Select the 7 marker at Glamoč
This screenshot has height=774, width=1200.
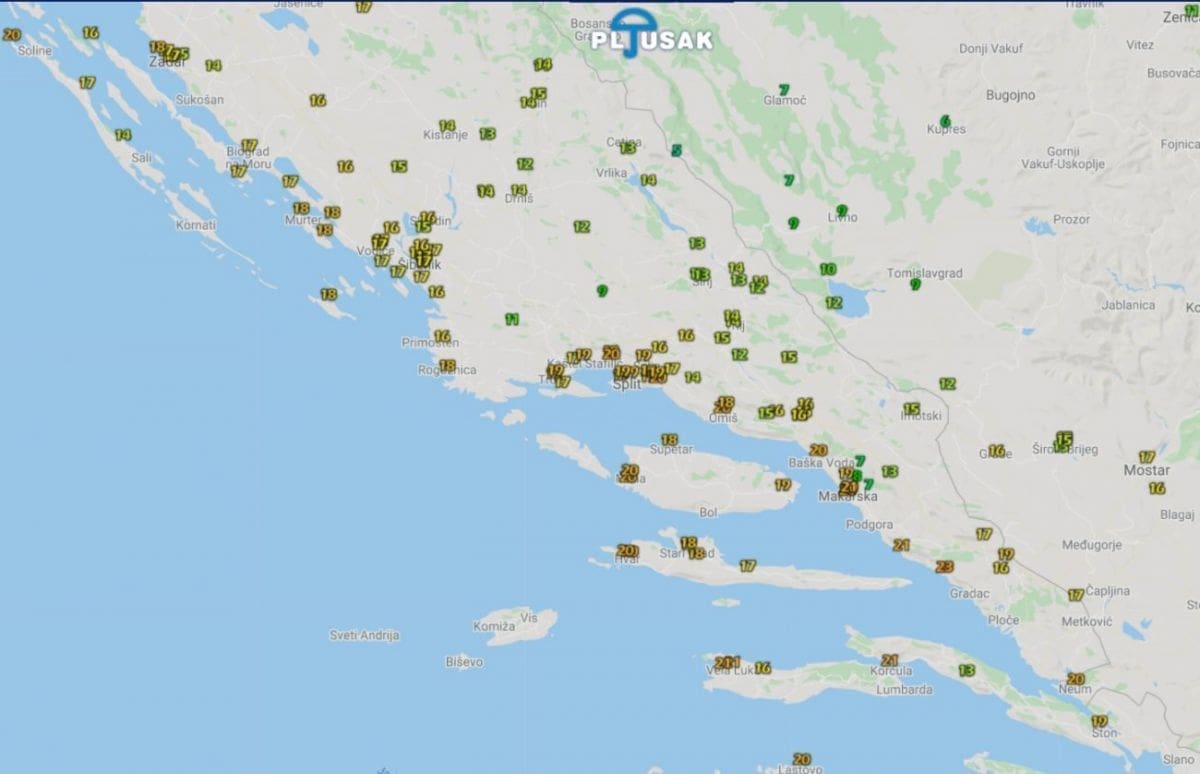point(784,90)
